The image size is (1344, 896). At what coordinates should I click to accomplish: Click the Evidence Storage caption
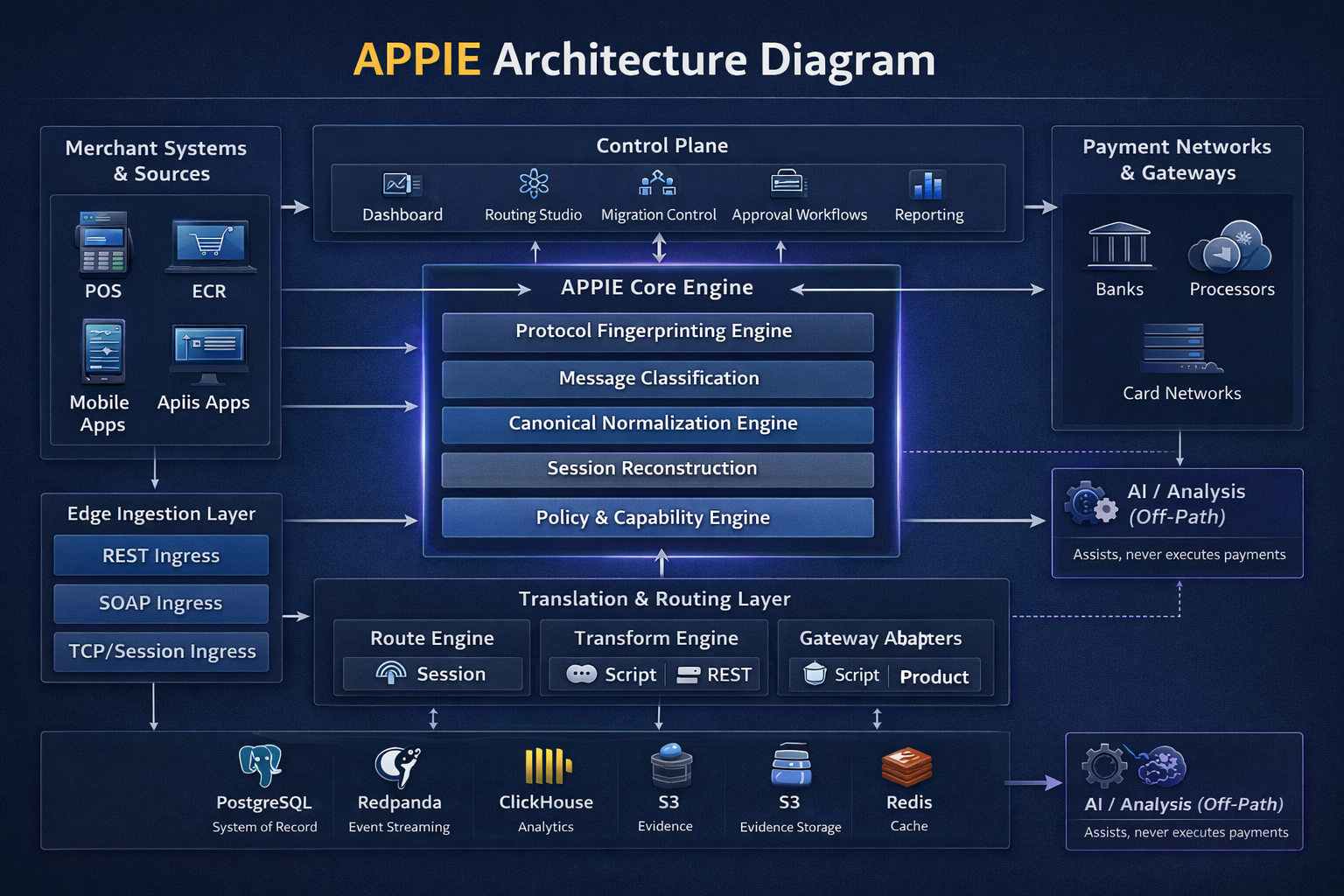tap(791, 827)
